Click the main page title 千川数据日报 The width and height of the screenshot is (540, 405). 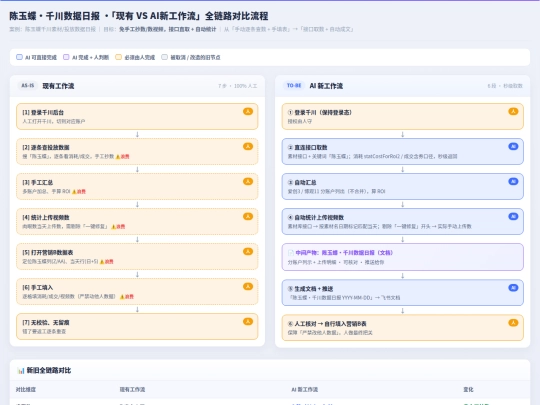pos(138,16)
